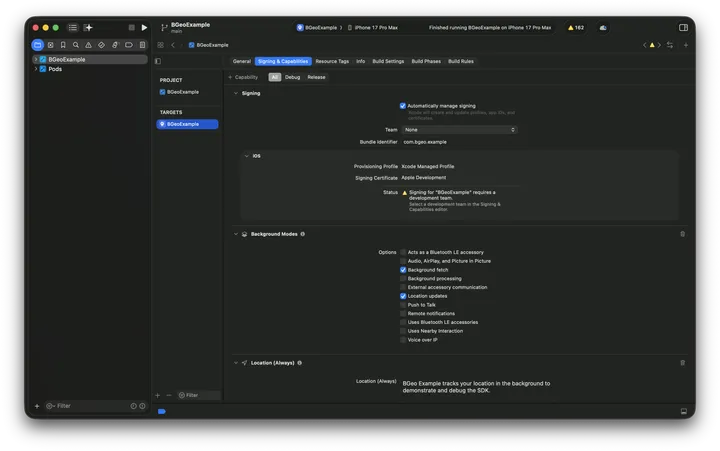Open the cloud status icon in toolbar

click(603, 28)
